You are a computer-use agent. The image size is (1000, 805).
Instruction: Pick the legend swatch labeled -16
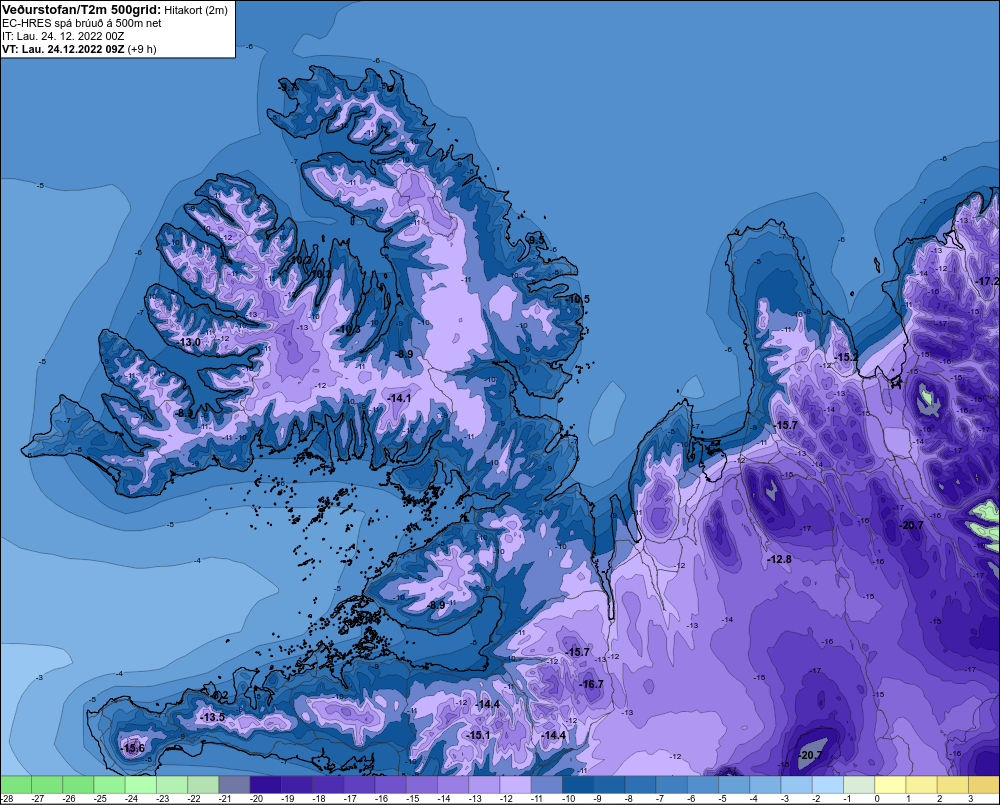tap(390, 784)
